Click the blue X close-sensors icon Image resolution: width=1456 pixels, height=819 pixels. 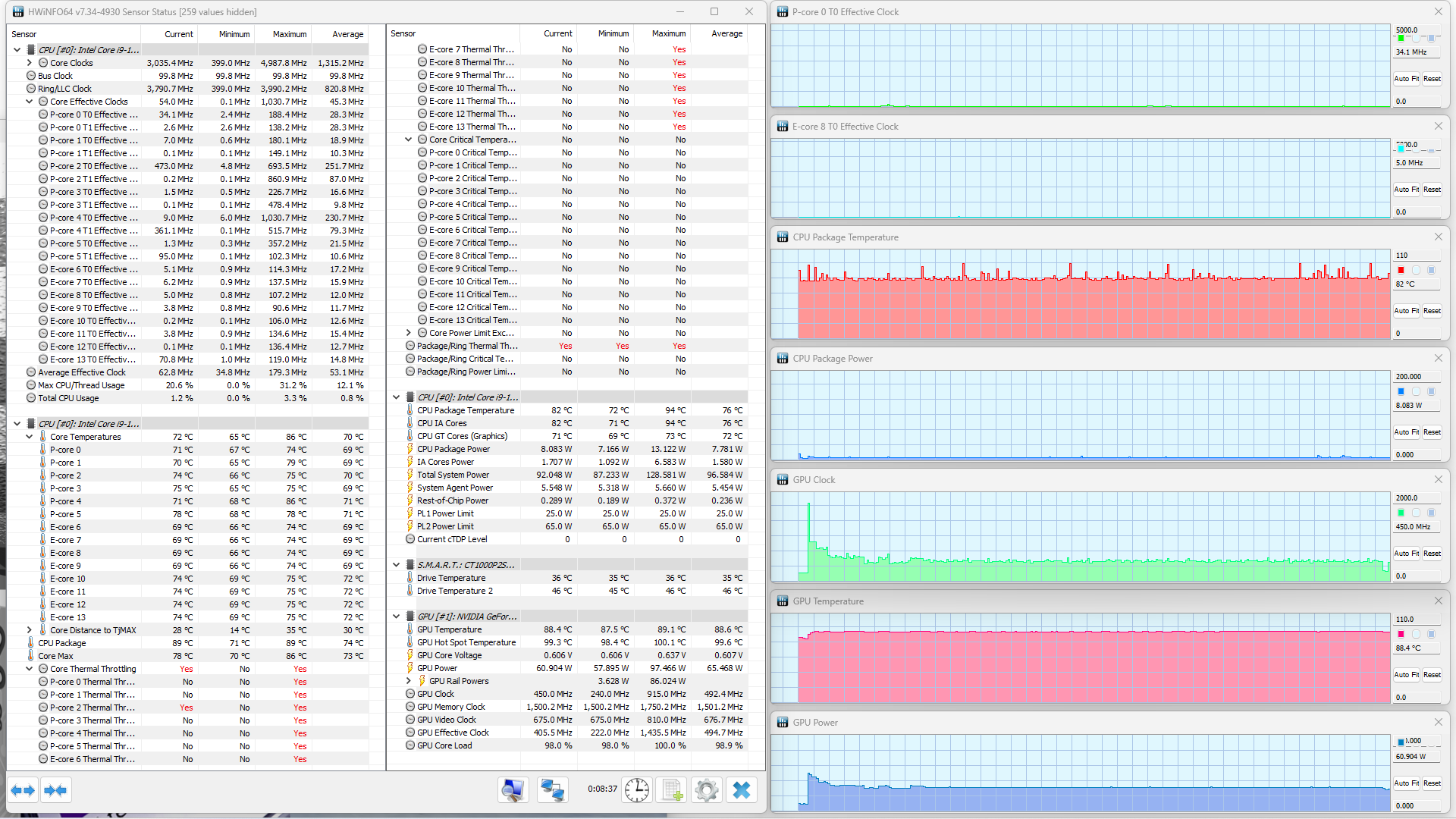(742, 790)
